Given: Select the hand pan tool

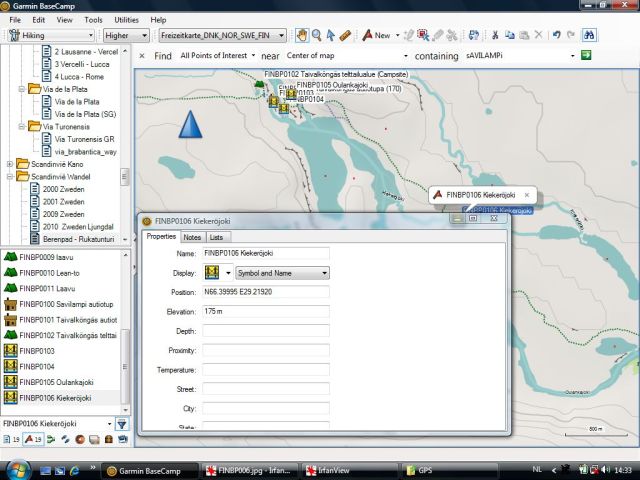Looking at the screenshot, I should [x=302, y=35].
